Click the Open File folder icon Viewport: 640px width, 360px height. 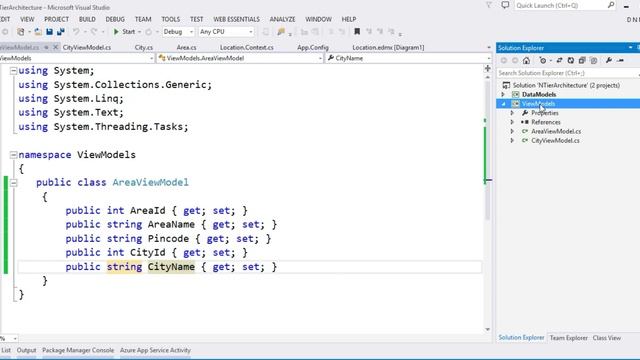click(38, 31)
